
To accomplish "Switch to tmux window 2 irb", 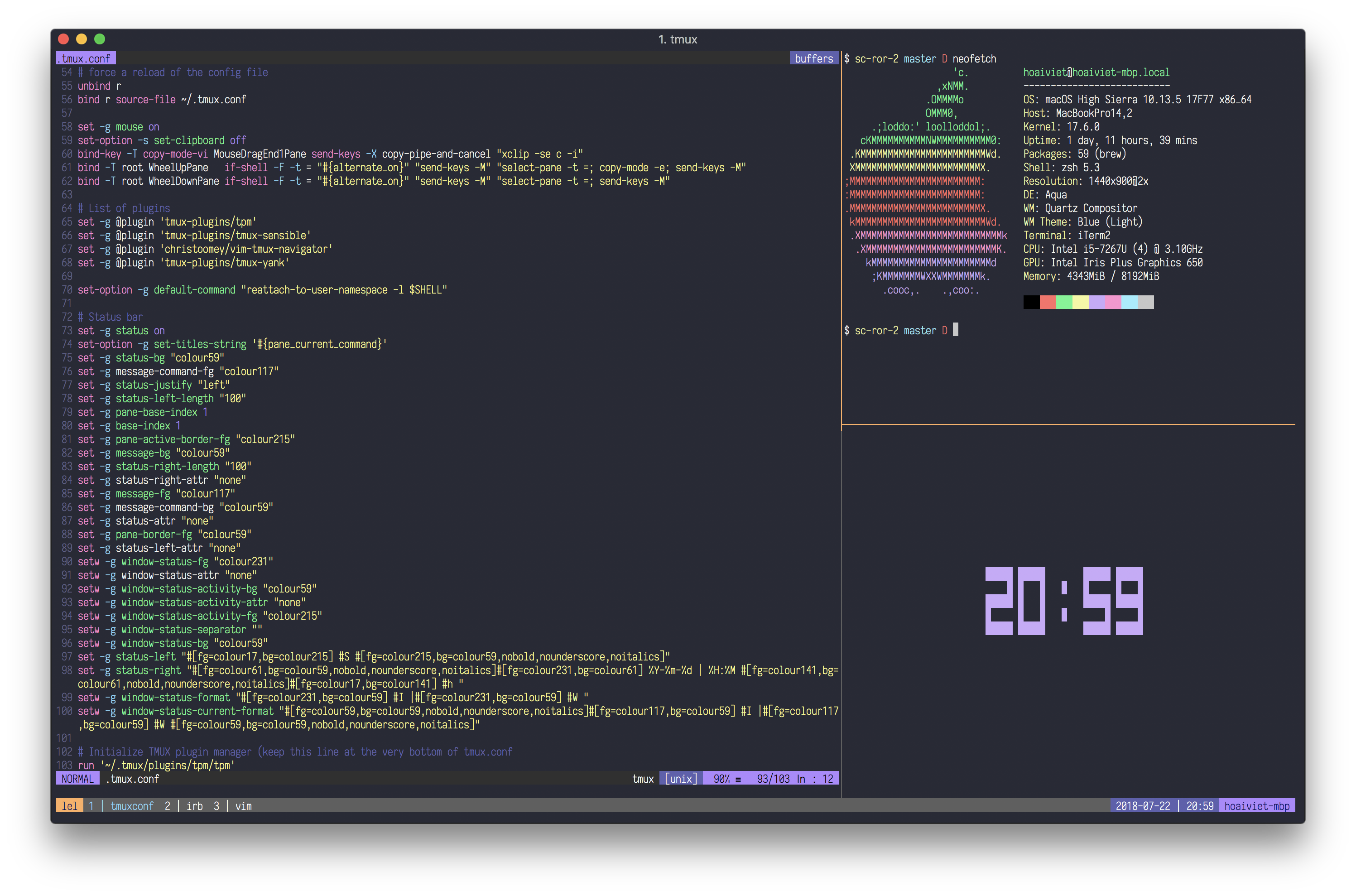I will [184, 806].
